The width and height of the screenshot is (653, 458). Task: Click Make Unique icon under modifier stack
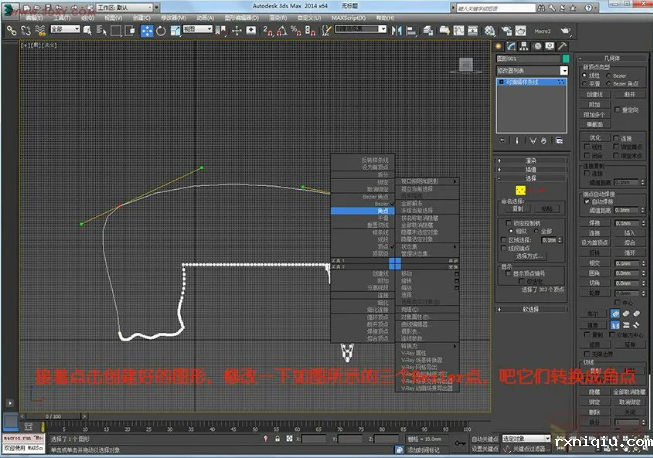pyautogui.click(x=533, y=141)
